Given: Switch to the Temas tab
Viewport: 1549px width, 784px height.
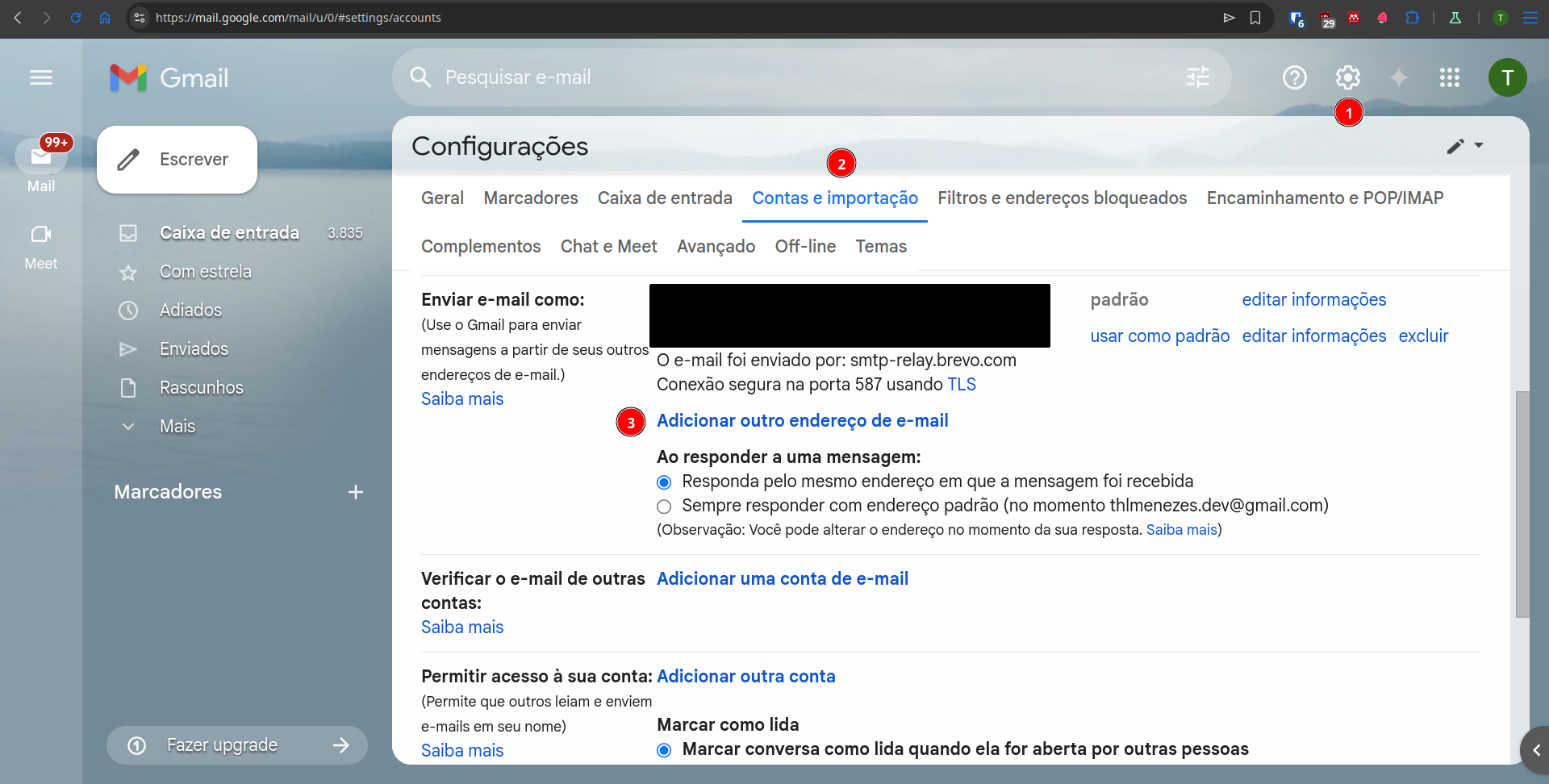Looking at the screenshot, I should pyautogui.click(x=881, y=247).
